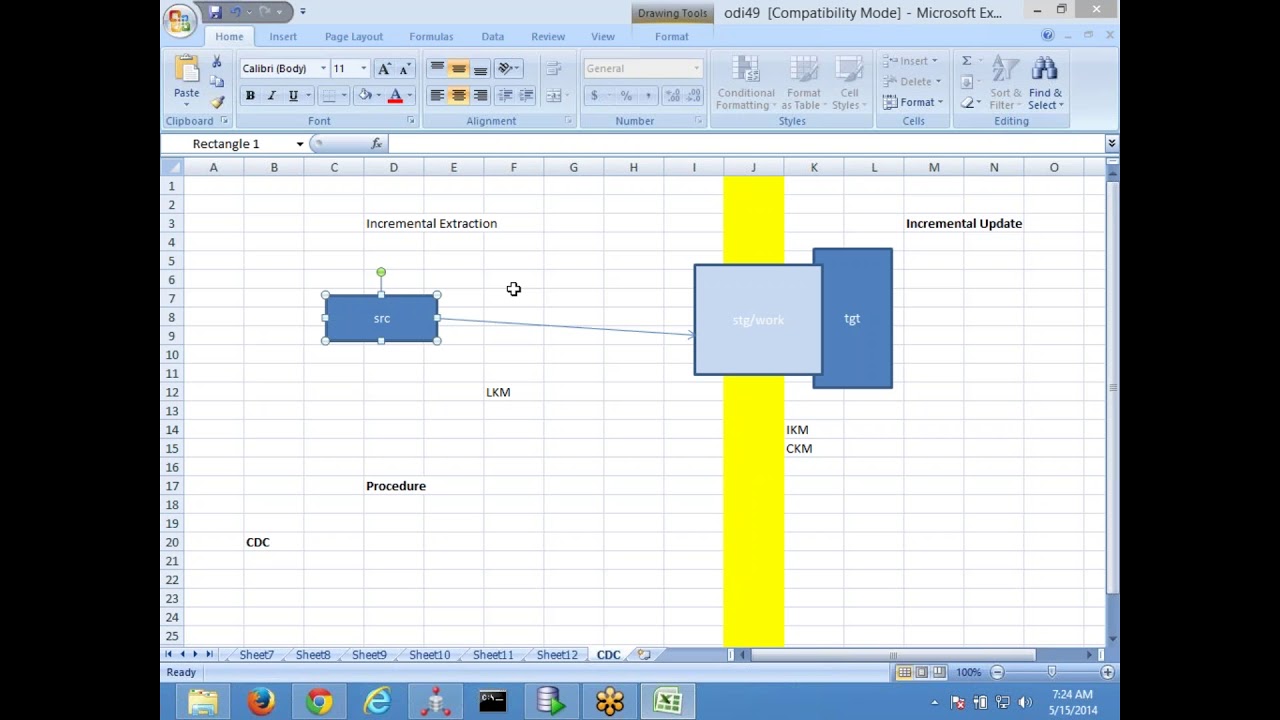
Task: Expand the formula bar
Action: pos(1111,144)
